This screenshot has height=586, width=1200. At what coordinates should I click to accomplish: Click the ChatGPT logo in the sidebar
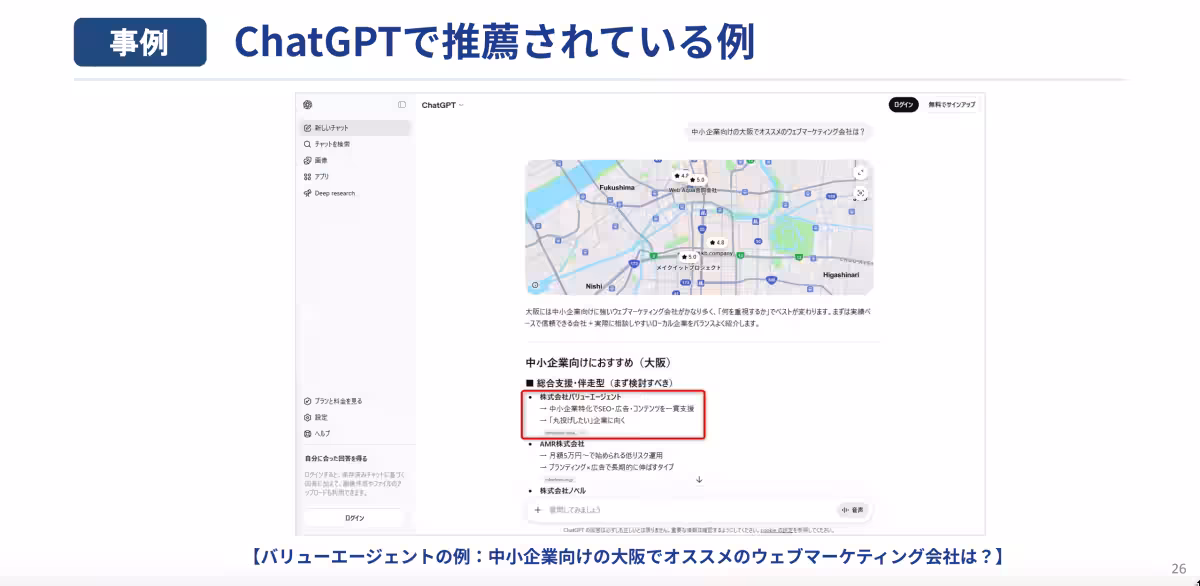click(x=308, y=105)
